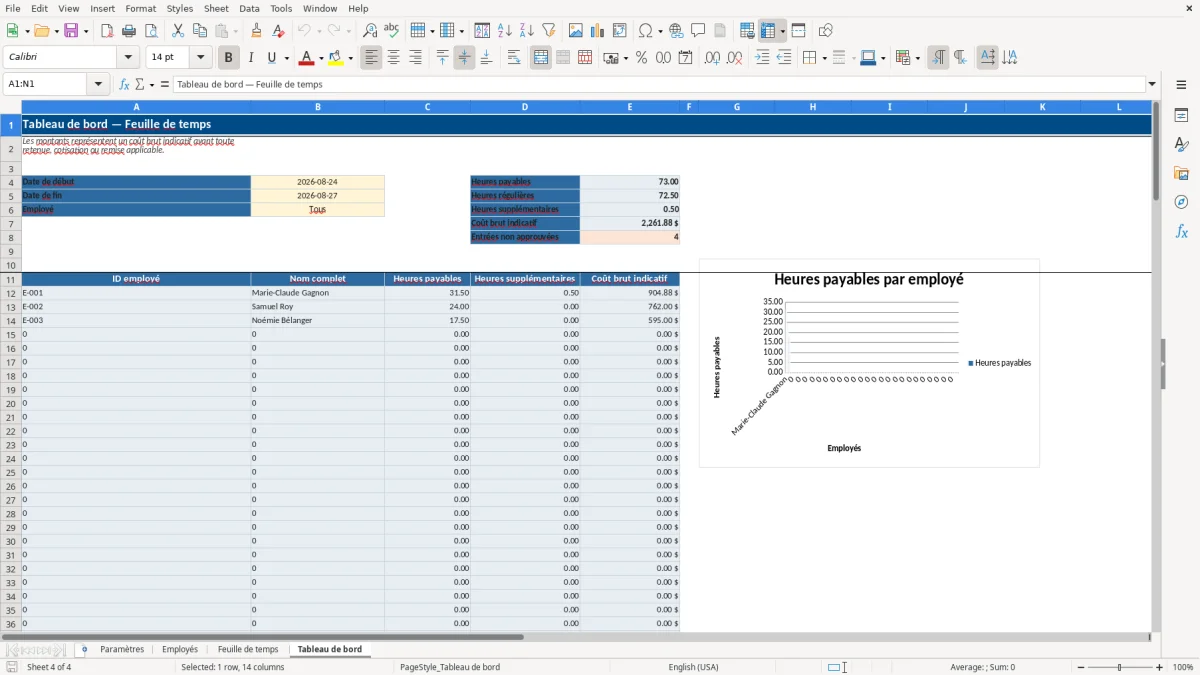
Task: Open the Data menu
Action: point(249,8)
